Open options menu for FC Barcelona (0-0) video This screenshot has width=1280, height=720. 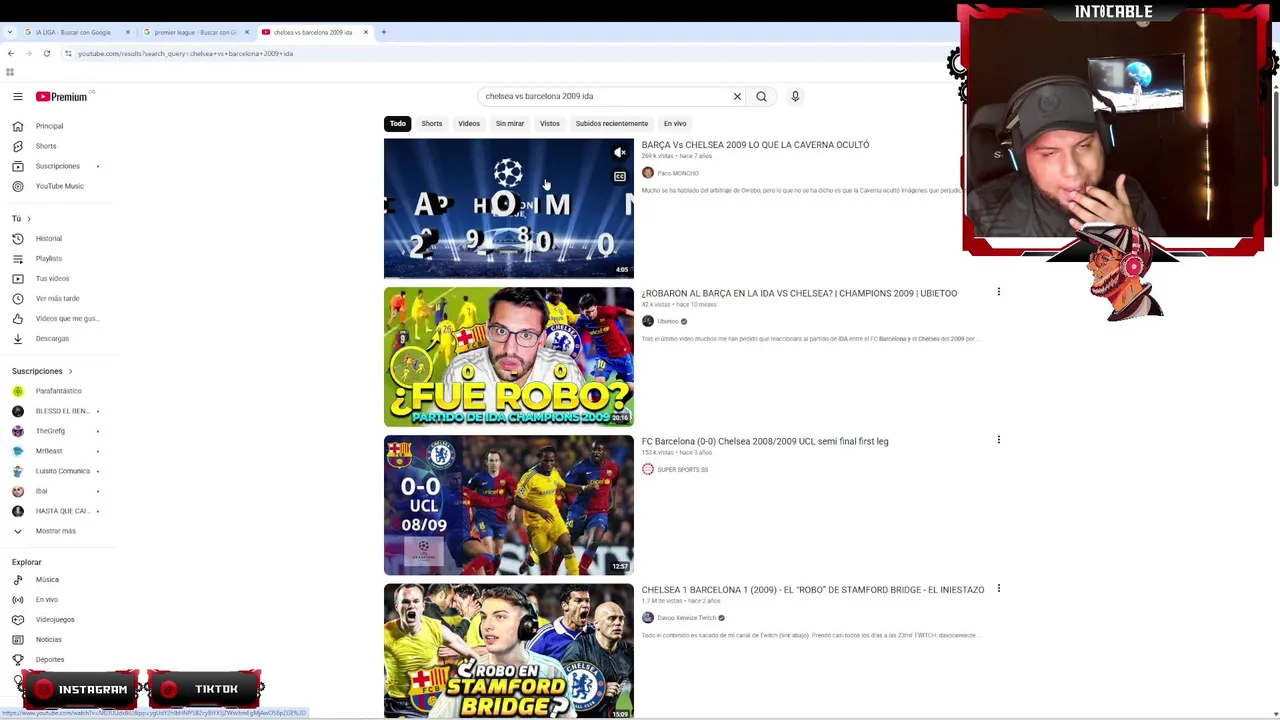click(998, 440)
